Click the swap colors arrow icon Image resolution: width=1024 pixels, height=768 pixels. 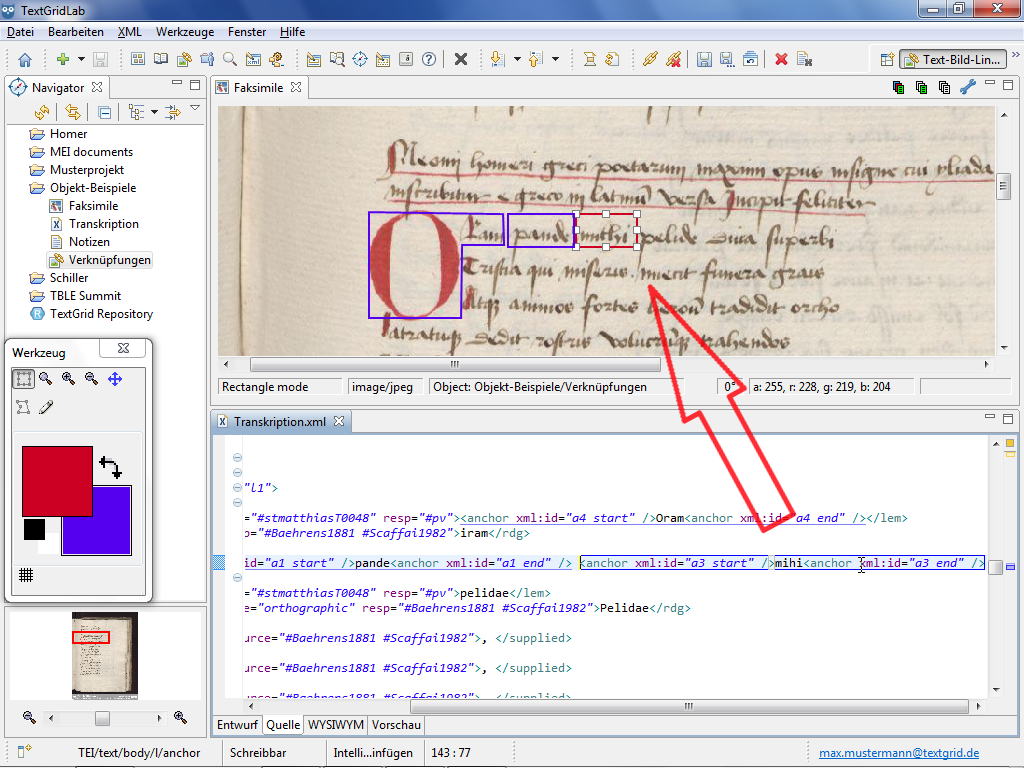coord(109,466)
